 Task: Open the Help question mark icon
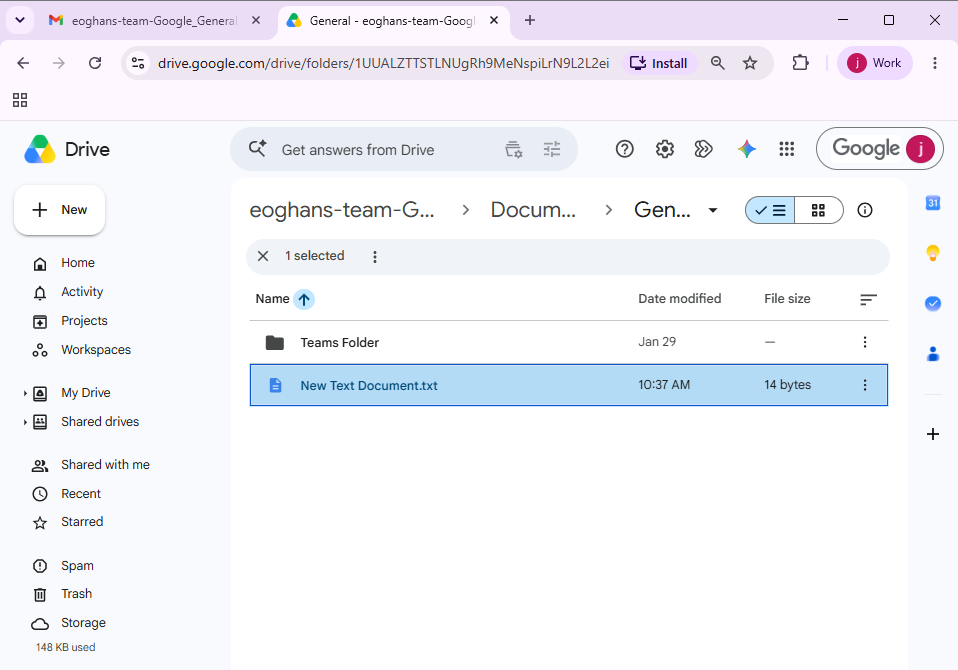coord(624,149)
